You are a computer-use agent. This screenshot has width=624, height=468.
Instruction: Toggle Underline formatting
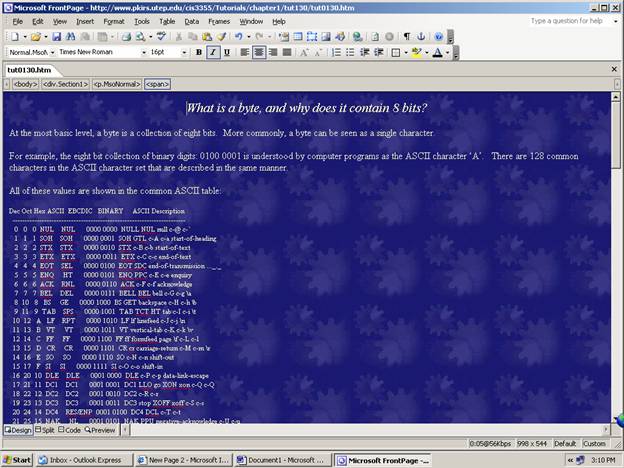coord(227,53)
